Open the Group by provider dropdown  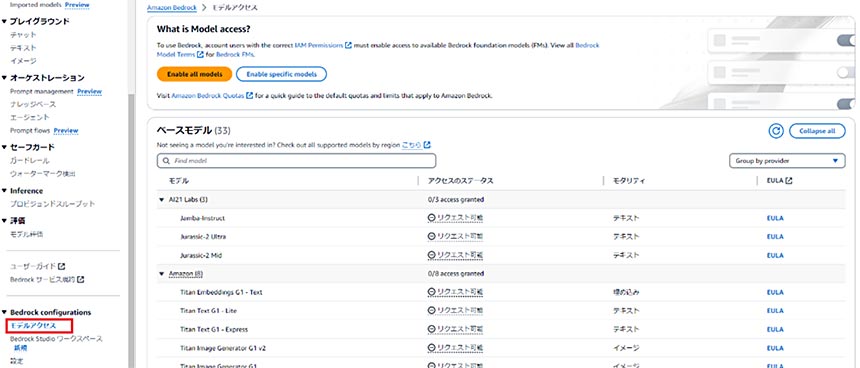tap(787, 161)
